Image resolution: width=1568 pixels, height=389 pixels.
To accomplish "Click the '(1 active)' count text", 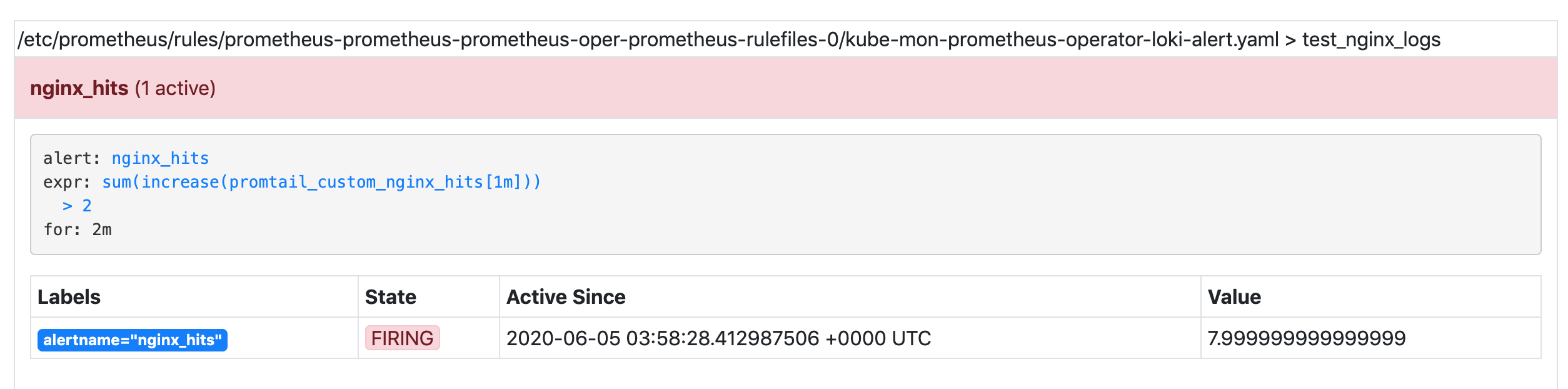I will (175, 88).
